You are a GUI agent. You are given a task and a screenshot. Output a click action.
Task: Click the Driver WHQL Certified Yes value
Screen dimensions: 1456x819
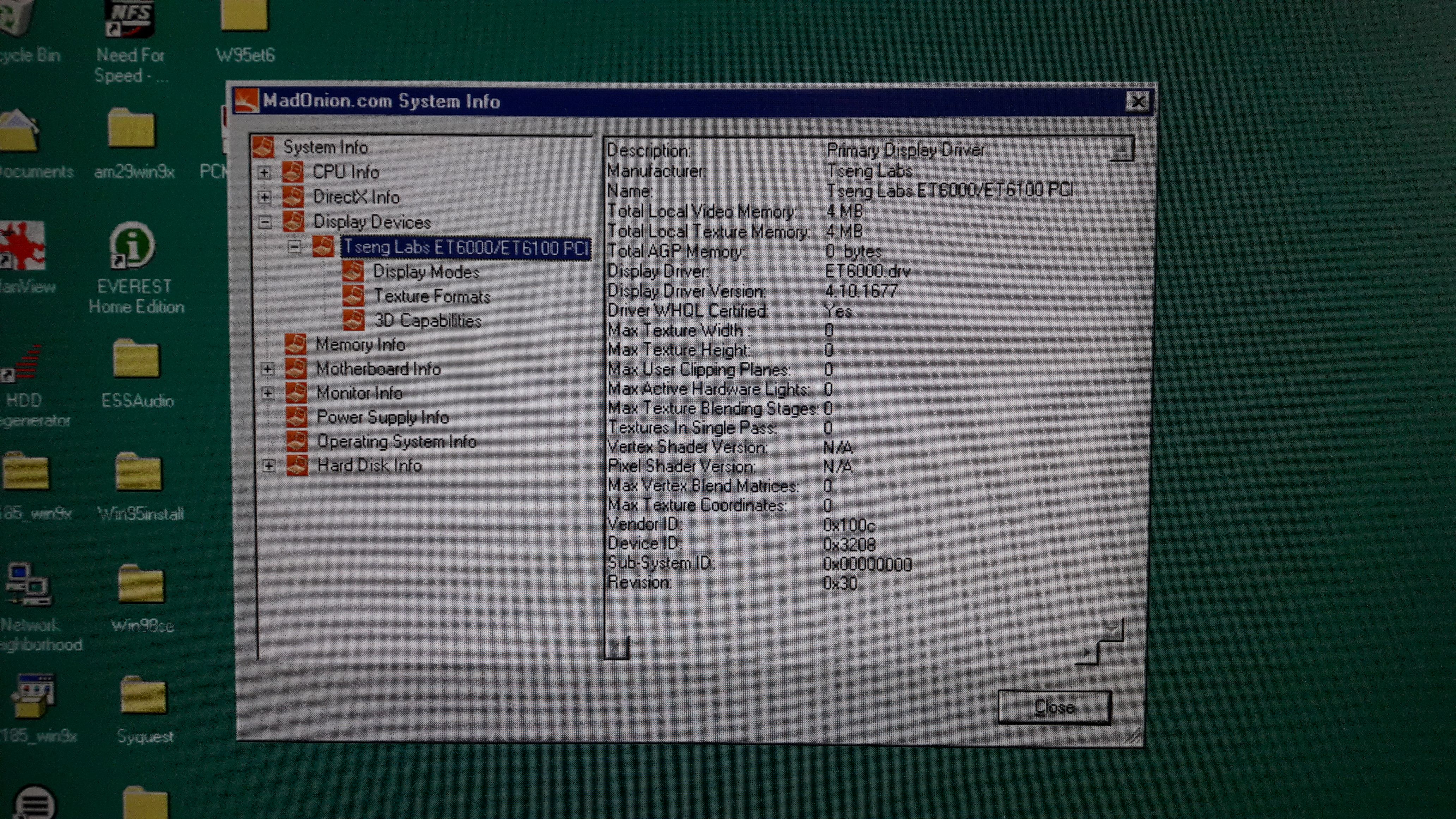coord(838,311)
